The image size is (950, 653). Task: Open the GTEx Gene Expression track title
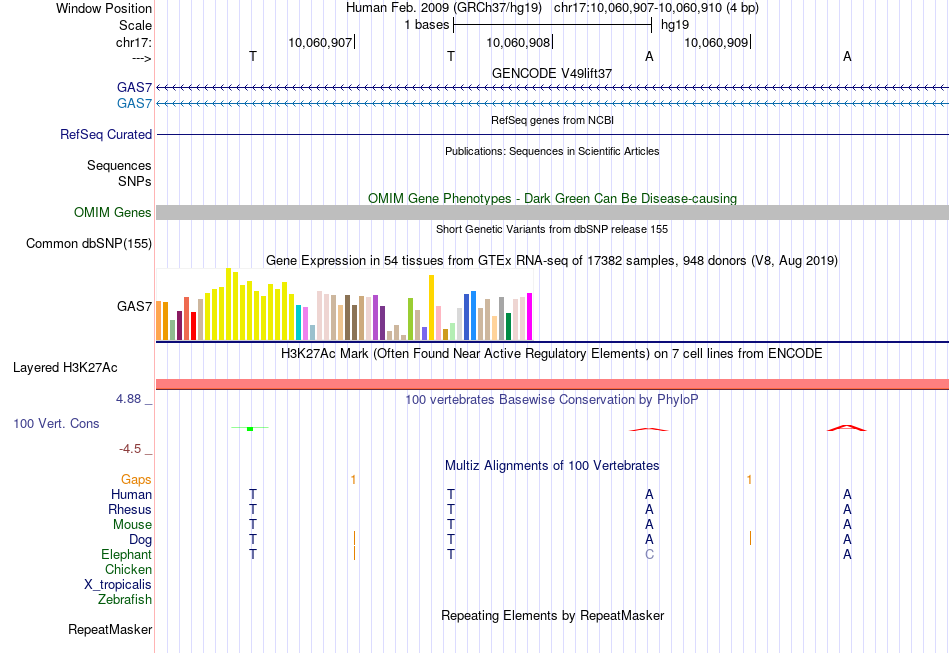tap(552, 260)
